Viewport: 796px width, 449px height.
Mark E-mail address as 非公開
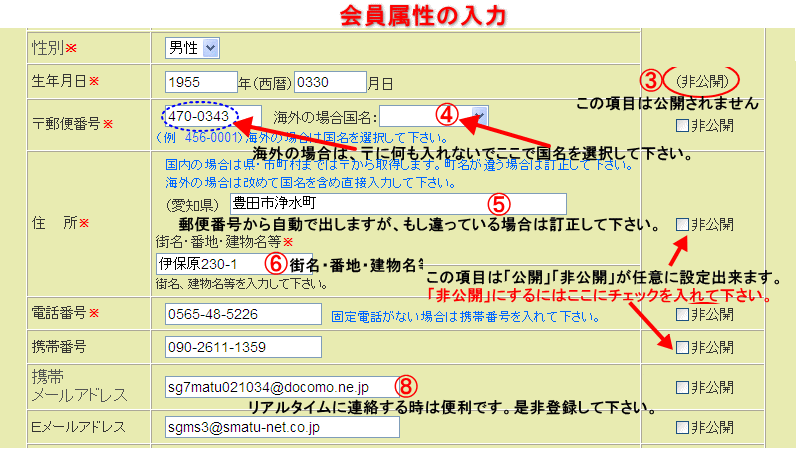(682, 427)
